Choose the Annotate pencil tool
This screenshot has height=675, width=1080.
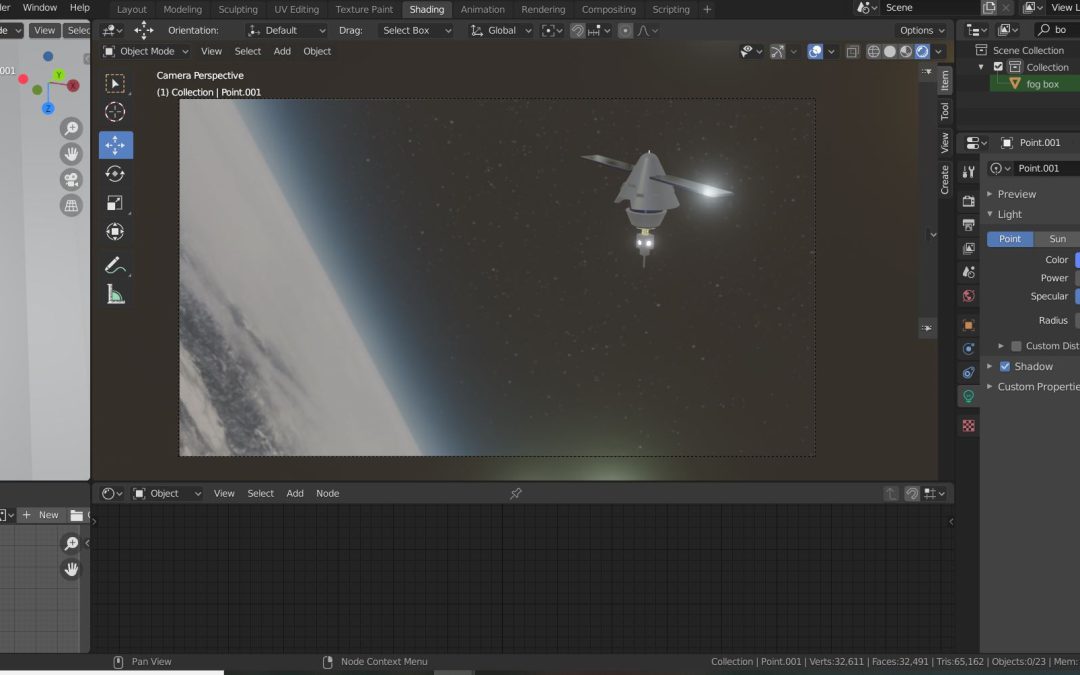pyautogui.click(x=115, y=266)
